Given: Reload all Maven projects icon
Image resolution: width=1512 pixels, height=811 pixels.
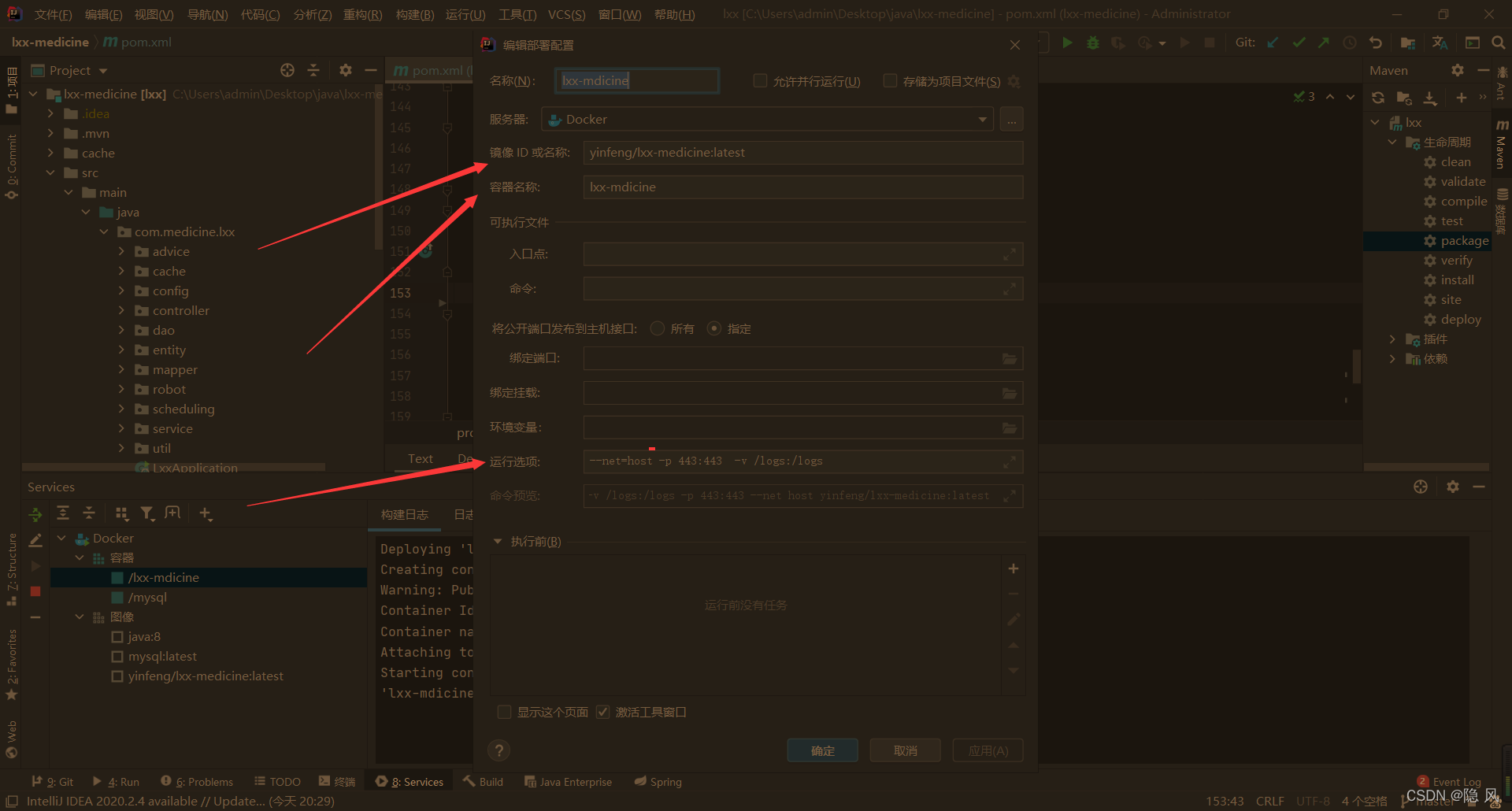Looking at the screenshot, I should point(1377,98).
